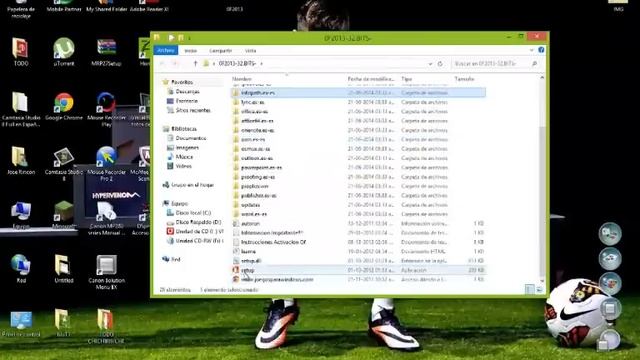
Task: Launch Canon Solution Menu EX
Action: [x=106, y=271]
